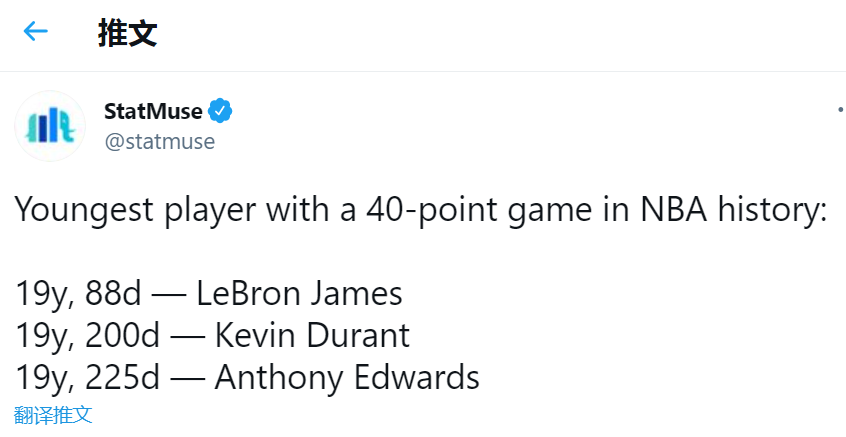
Task: Click the name Kevin Durant
Action: tap(312, 335)
